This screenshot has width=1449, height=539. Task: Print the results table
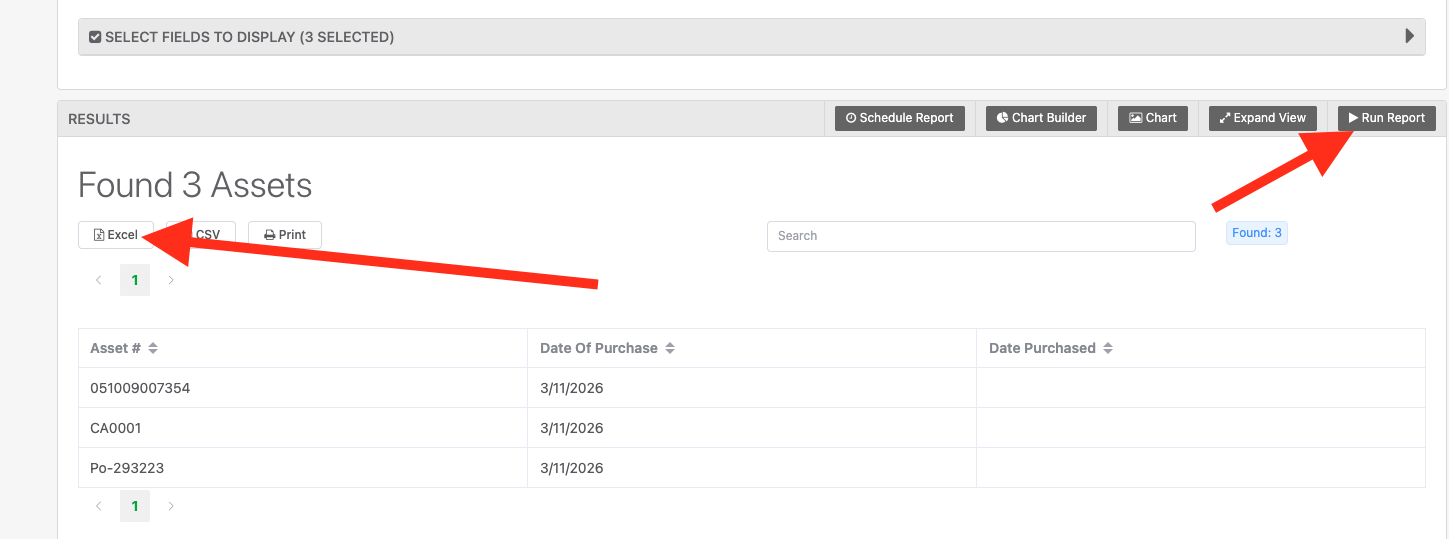(285, 235)
